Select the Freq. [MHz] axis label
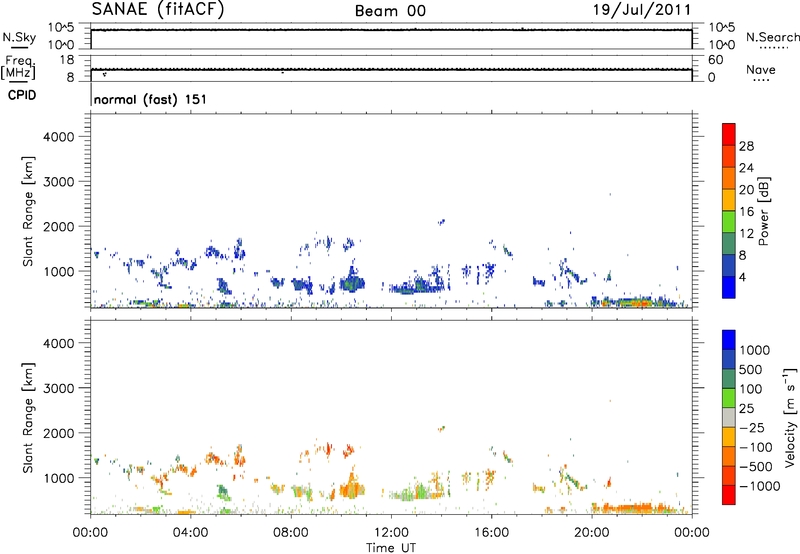The height and width of the screenshot is (554, 800). [x=18, y=67]
